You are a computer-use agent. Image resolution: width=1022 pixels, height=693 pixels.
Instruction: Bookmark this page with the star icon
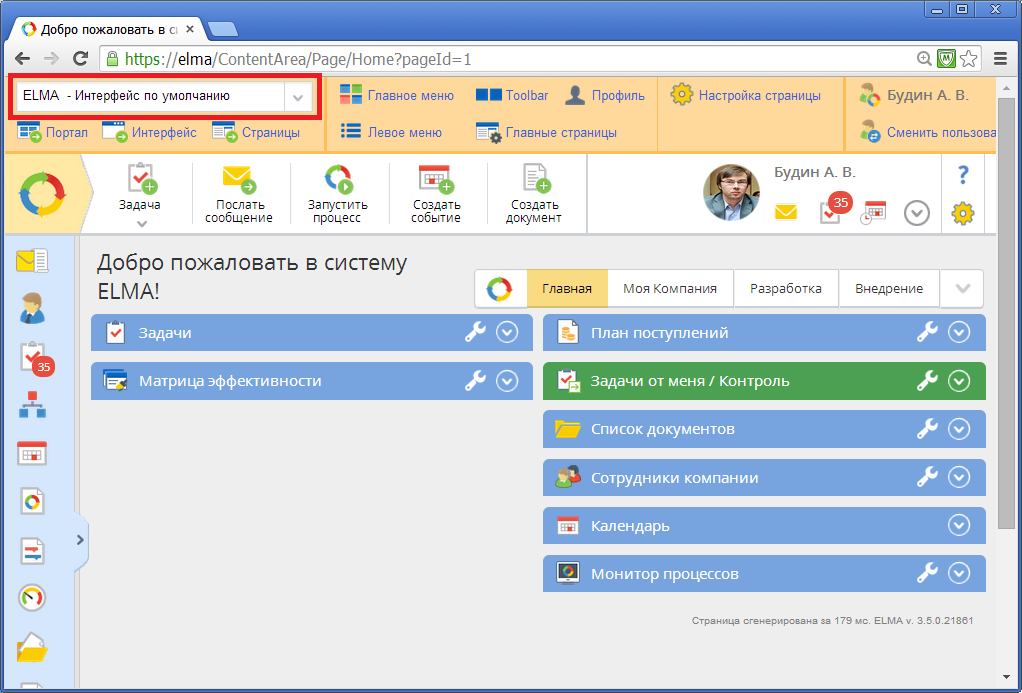969,59
